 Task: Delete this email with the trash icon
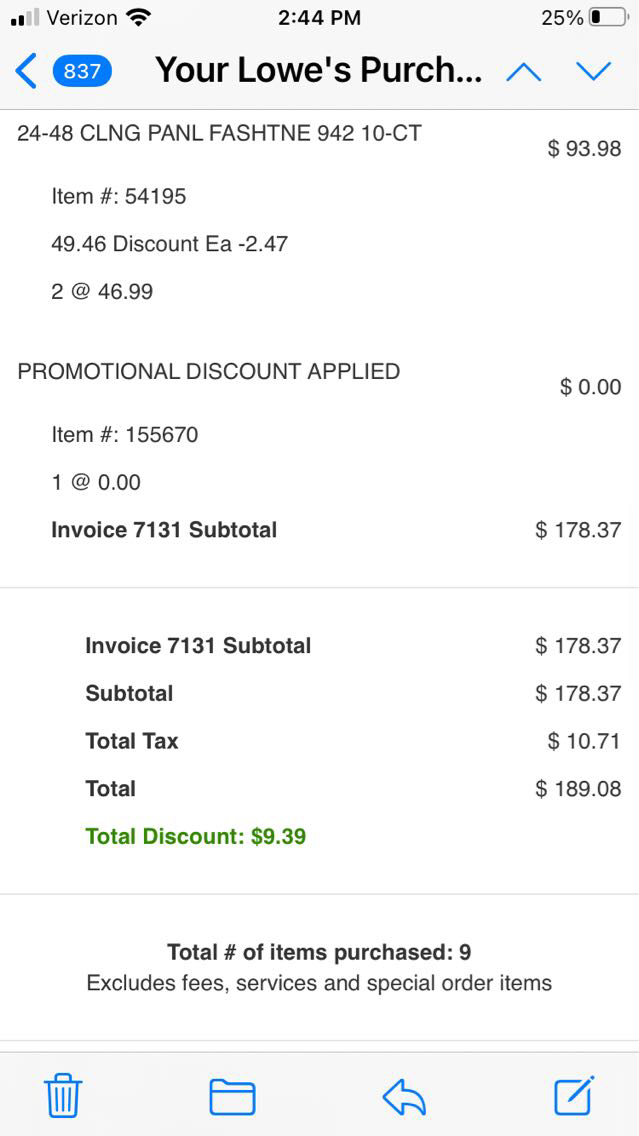click(63, 1096)
